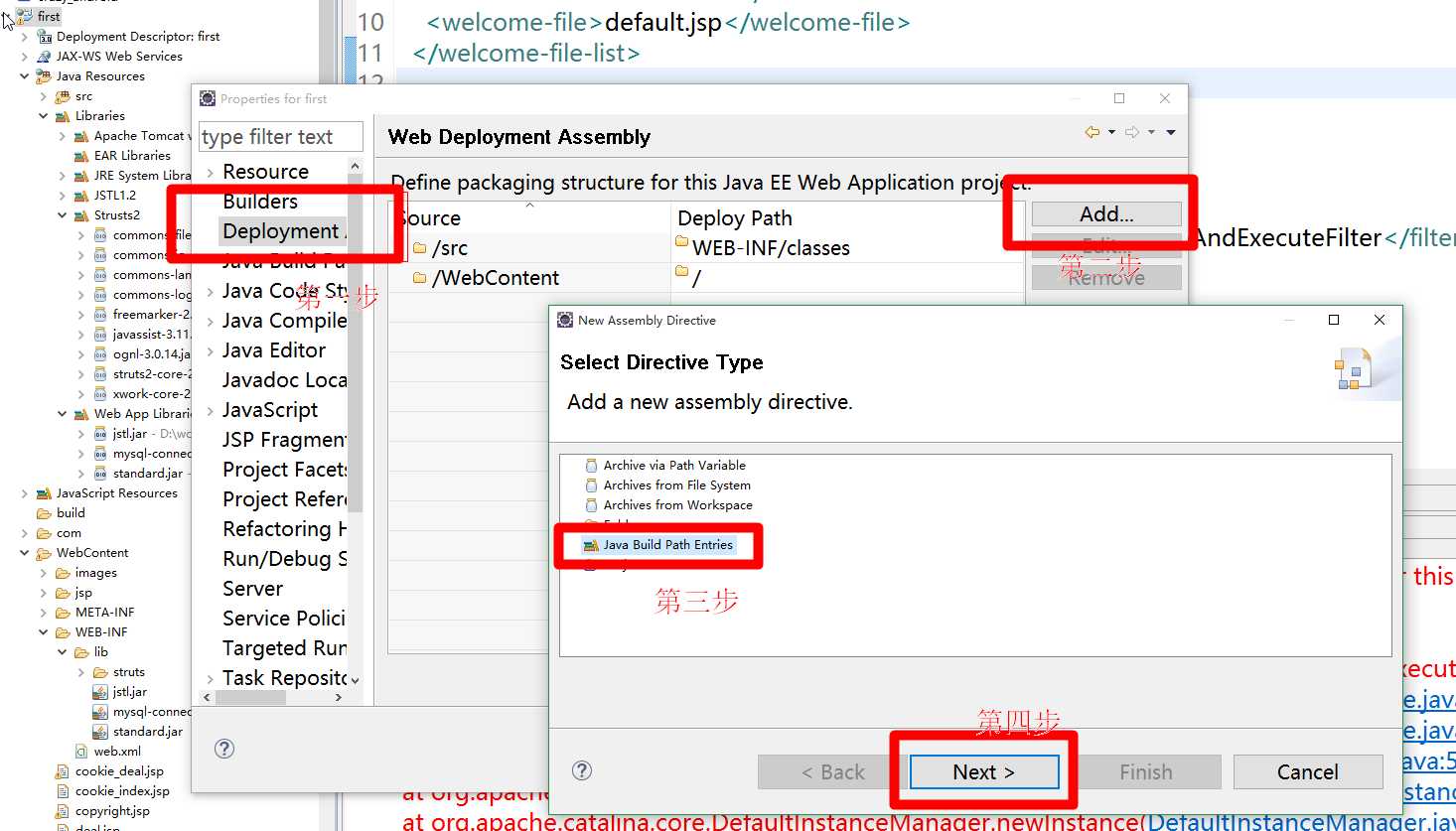
Task: Expand Java Compiler properties node
Action: coord(210,322)
